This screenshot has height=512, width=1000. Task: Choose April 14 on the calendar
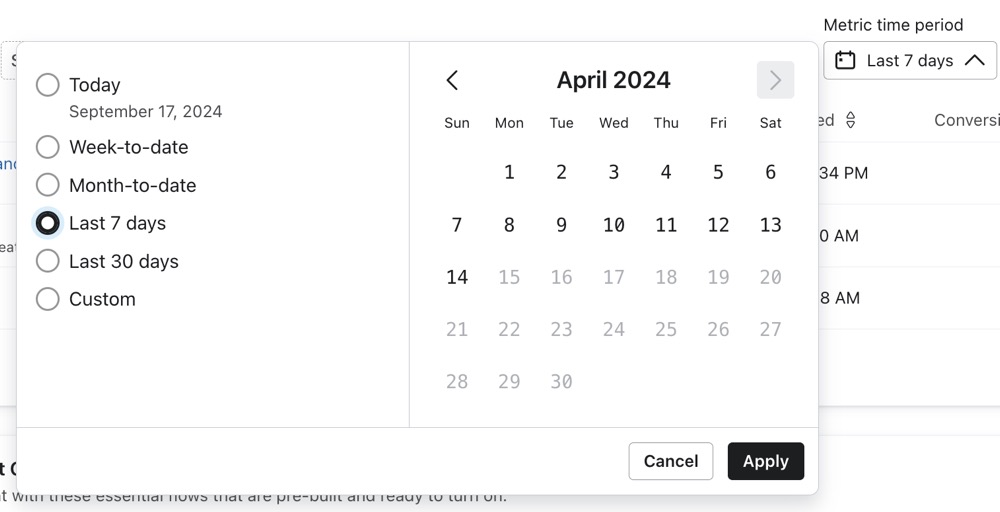pyautogui.click(x=457, y=277)
